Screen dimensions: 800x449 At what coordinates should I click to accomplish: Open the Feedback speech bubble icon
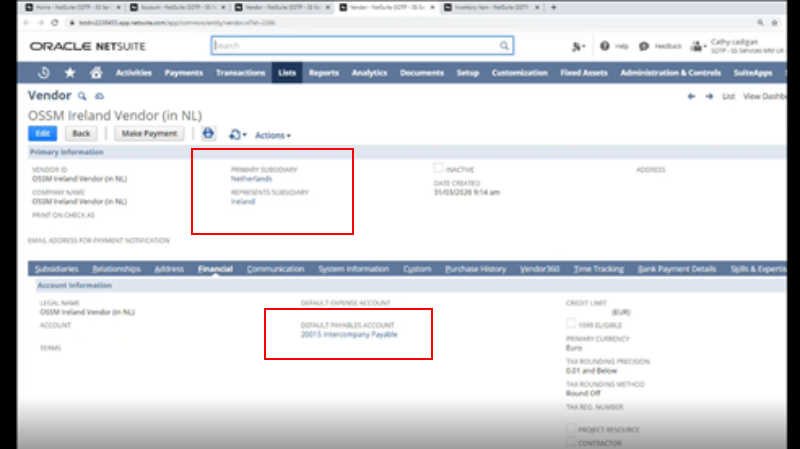[x=644, y=46]
